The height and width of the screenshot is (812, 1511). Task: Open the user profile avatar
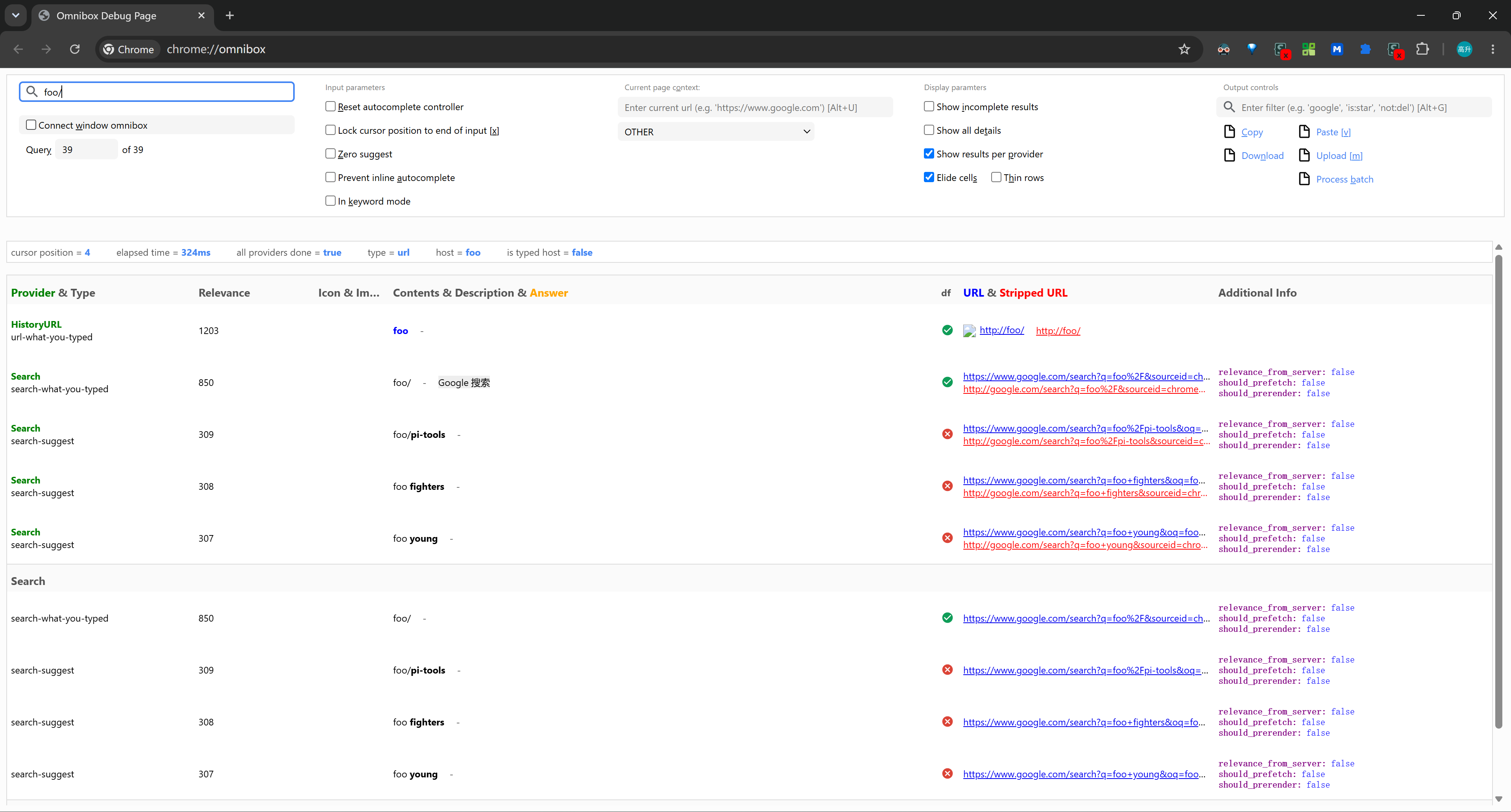click(1464, 49)
